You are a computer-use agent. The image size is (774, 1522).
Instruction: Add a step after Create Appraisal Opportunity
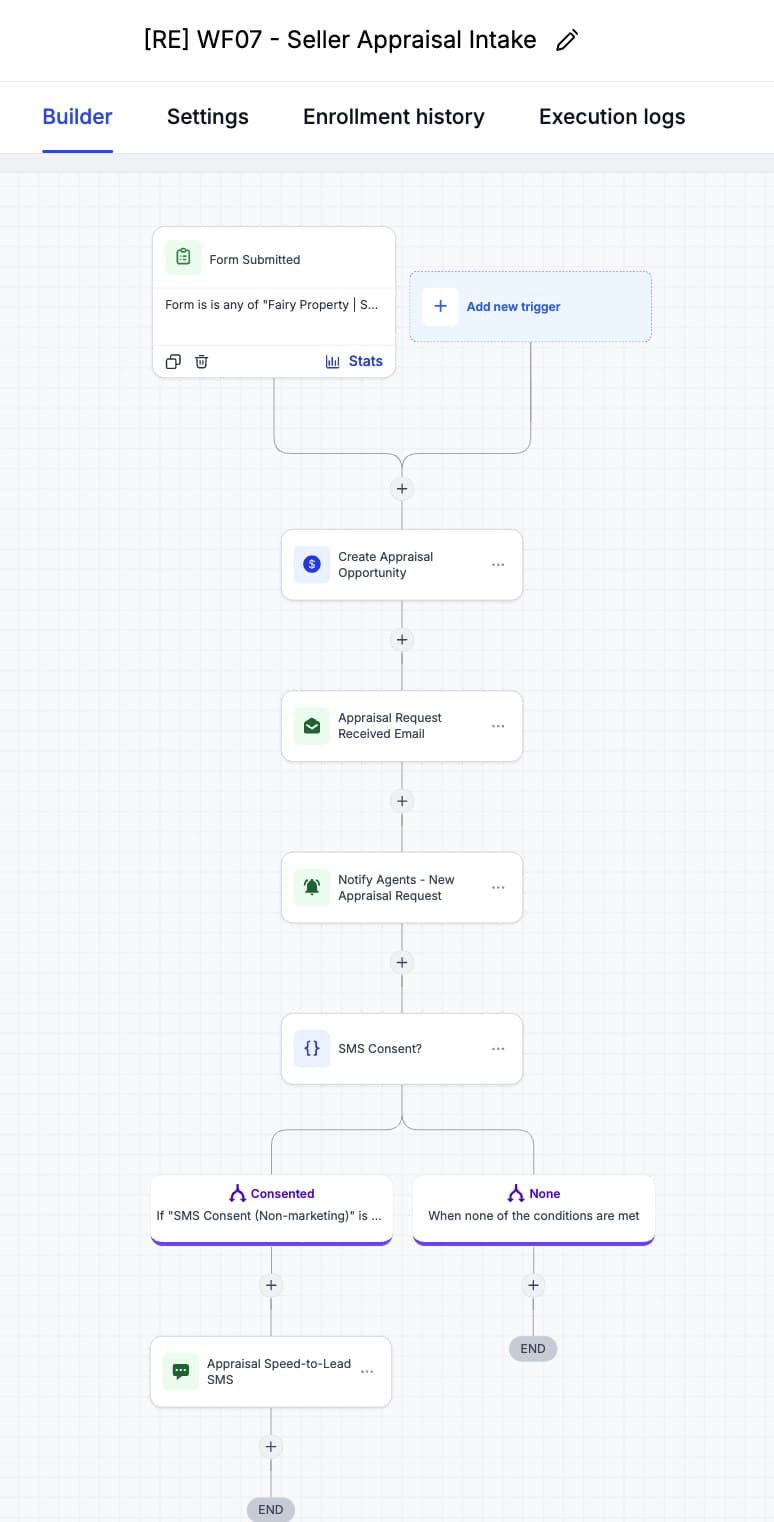(x=402, y=639)
